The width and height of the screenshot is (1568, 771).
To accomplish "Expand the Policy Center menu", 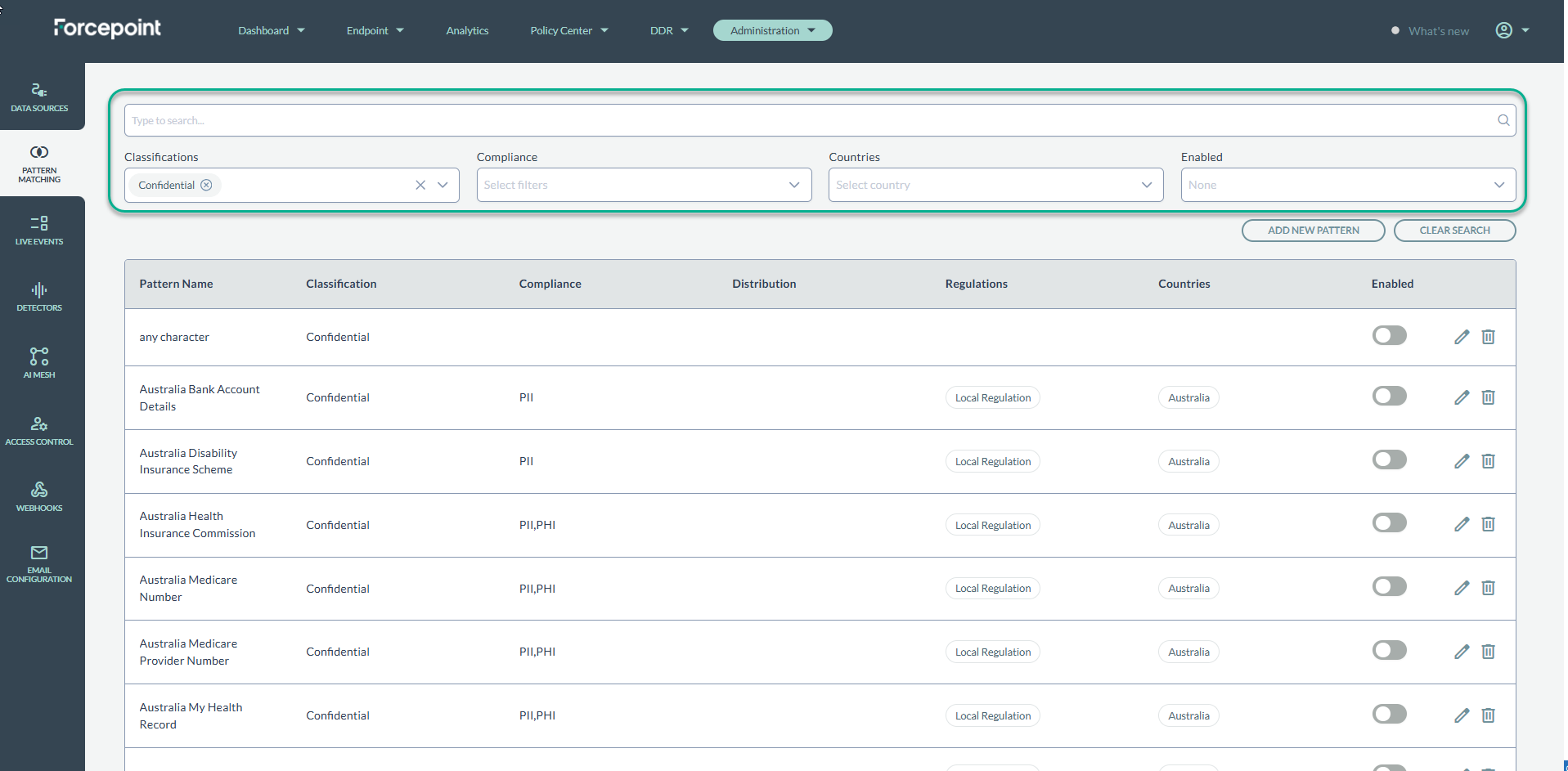I will pyautogui.click(x=569, y=30).
